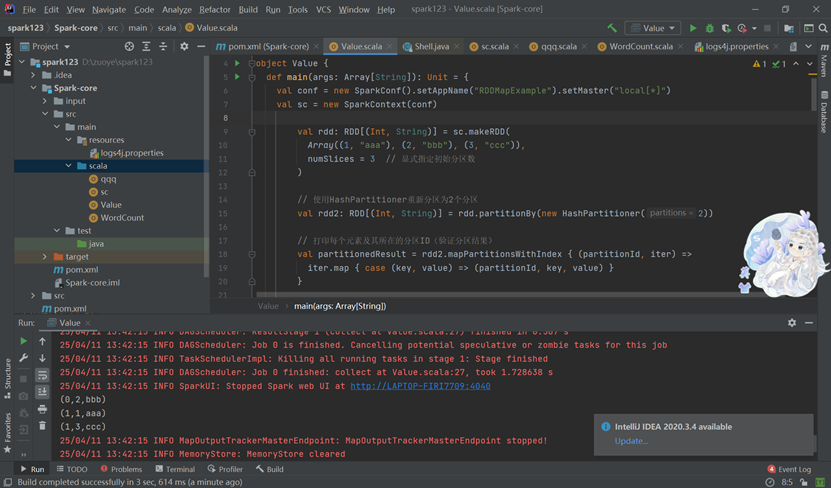Clear all Run console output trash icon

coord(42,425)
